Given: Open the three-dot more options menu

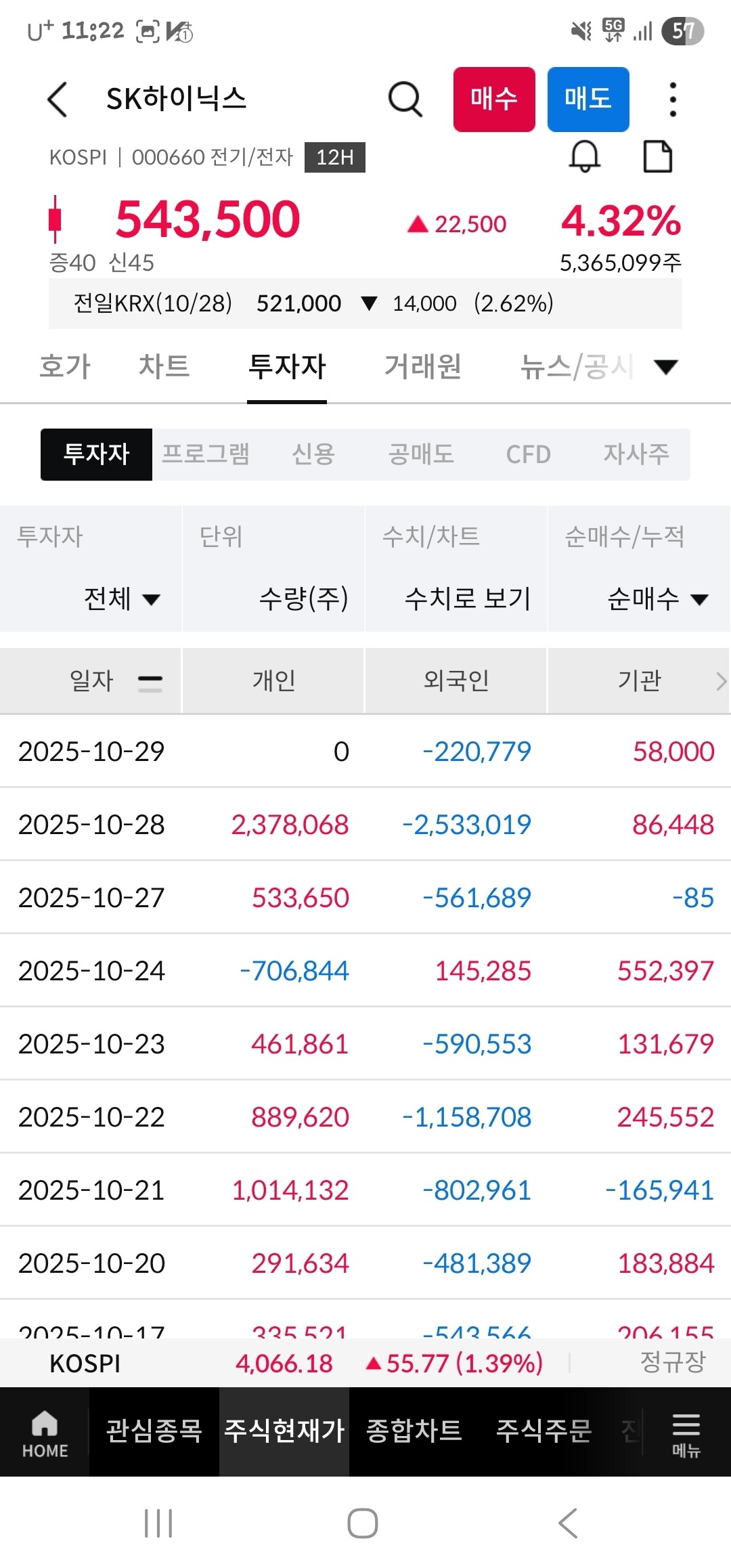Looking at the screenshot, I should (672, 100).
